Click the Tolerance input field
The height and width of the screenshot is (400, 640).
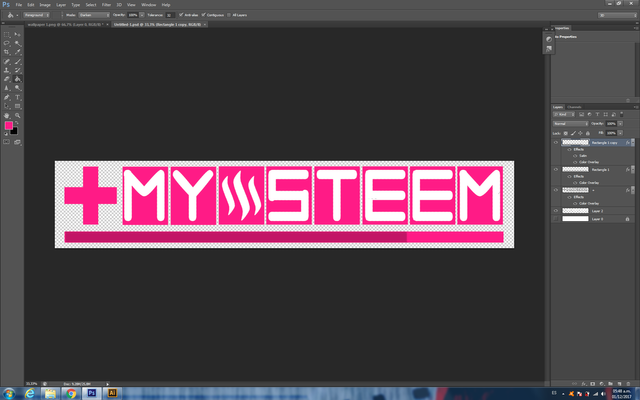coord(169,15)
